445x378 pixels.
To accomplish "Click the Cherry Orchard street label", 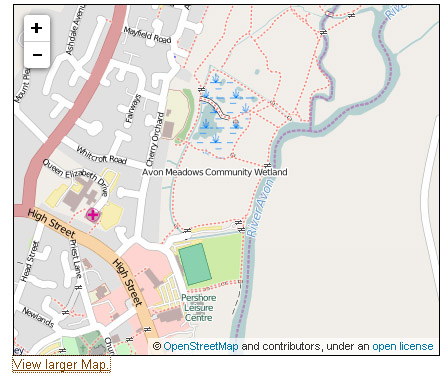I will pos(155,139).
